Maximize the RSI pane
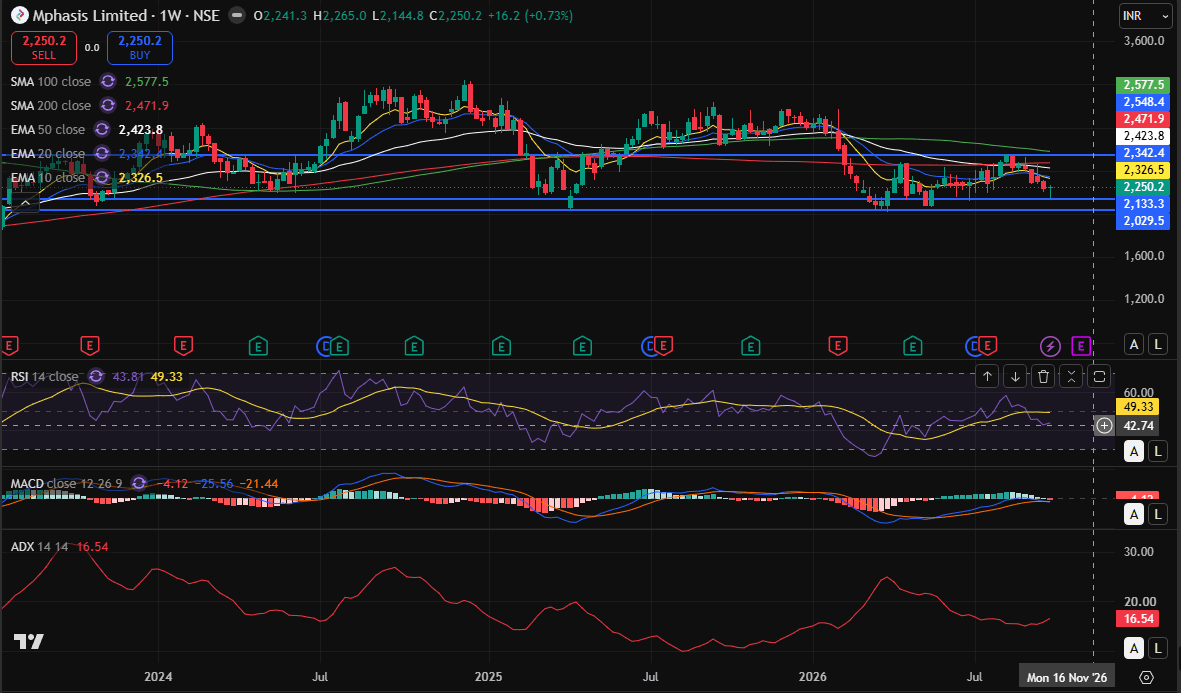The height and width of the screenshot is (693, 1181). (1099, 376)
